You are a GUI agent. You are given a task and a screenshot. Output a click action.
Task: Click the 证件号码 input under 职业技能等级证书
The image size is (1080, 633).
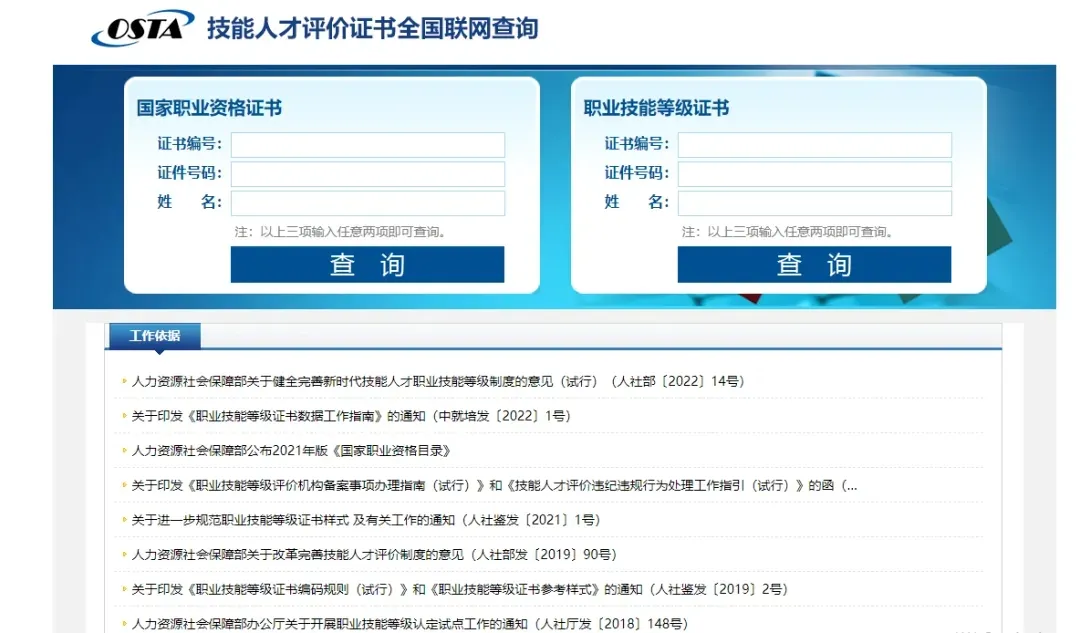(813, 173)
